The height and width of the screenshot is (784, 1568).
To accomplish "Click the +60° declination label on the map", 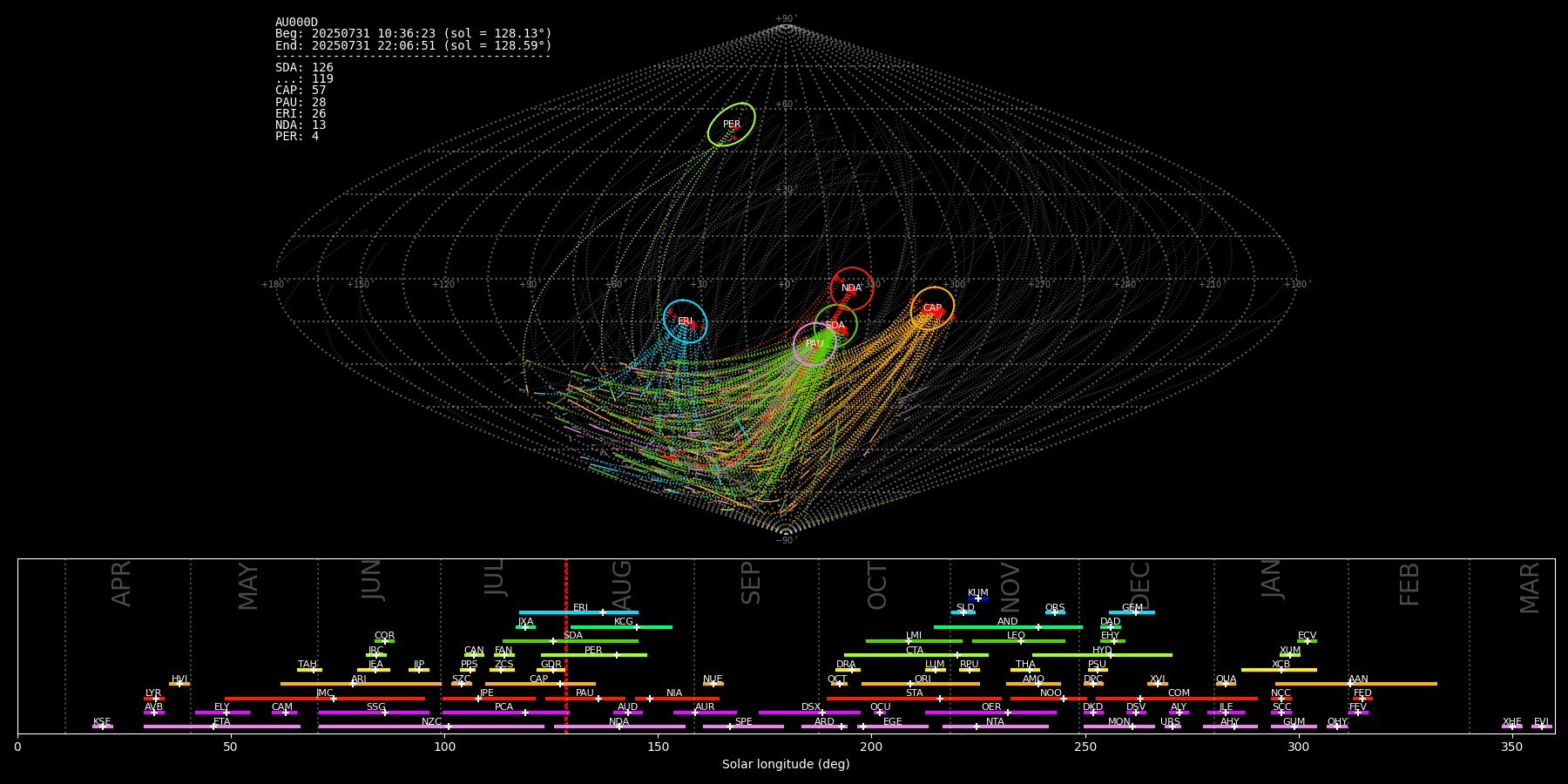I will click(x=785, y=105).
